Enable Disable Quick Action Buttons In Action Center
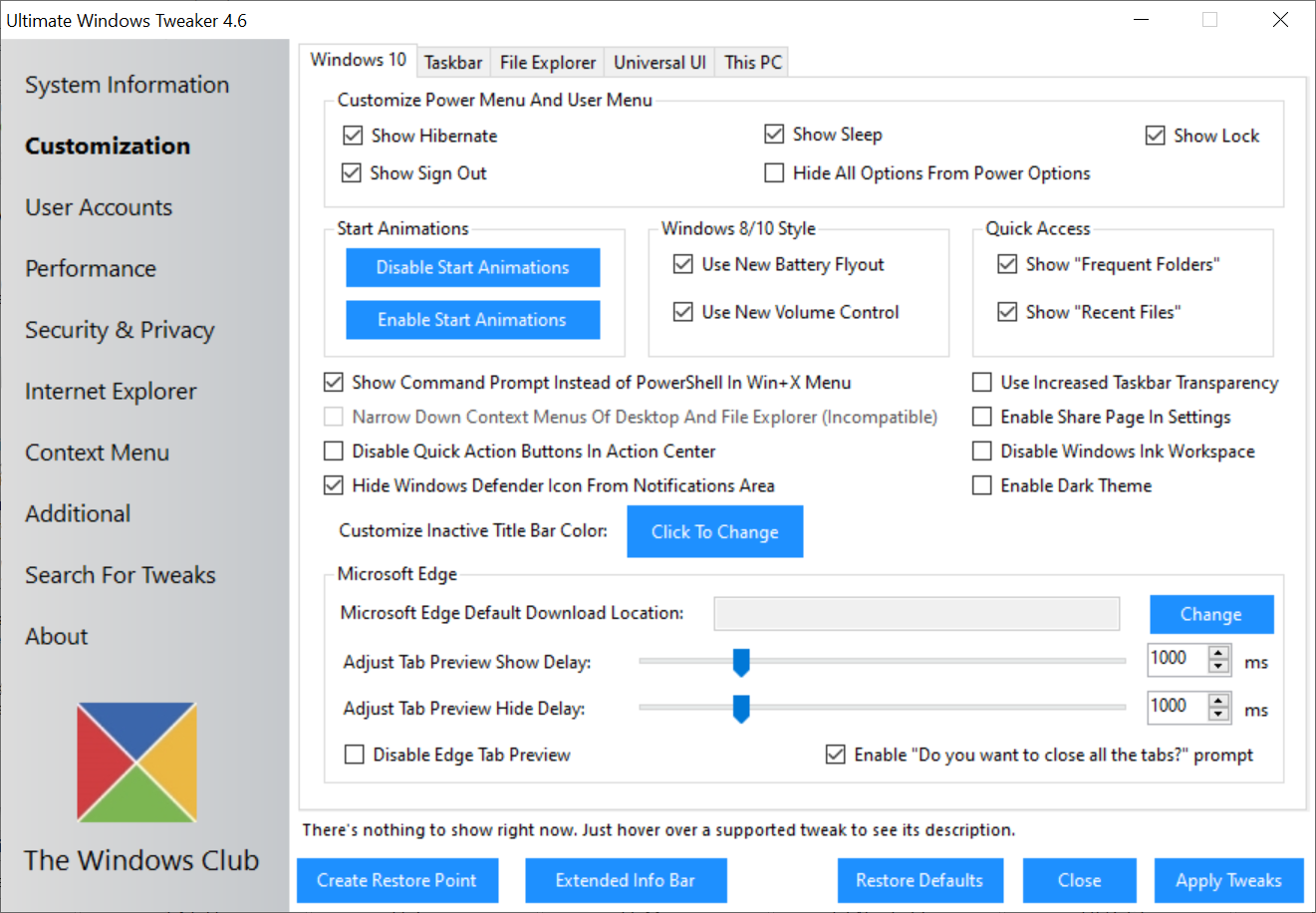This screenshot has height=913, width=1316. (x=334, y=452)
